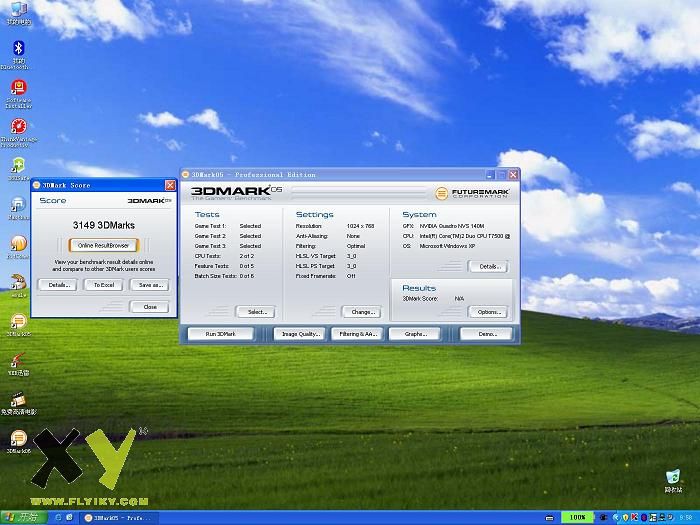Click the 'CPU Tests:' row label
Viewport: 700px width, 525px height.
coord(207,256)
